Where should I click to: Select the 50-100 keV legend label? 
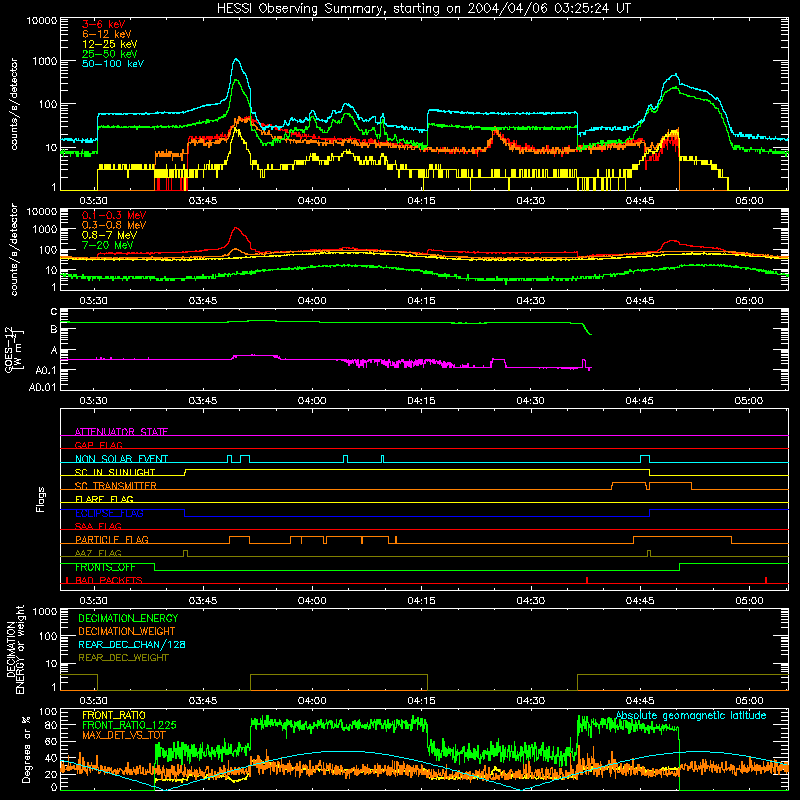[113, 64]
